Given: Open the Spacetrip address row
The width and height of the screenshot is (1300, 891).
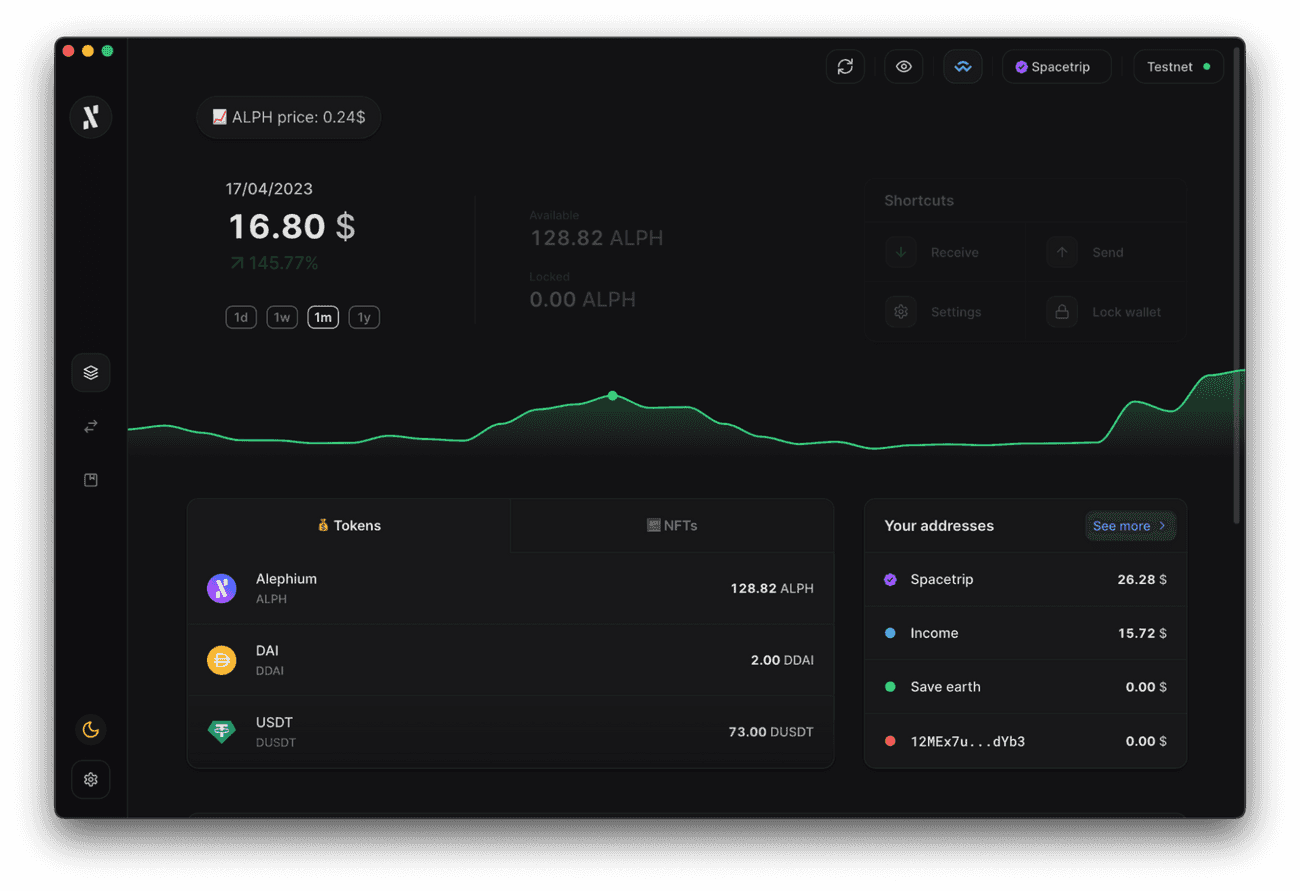Looking at the screenshot, I should [x=1026, y=580].
